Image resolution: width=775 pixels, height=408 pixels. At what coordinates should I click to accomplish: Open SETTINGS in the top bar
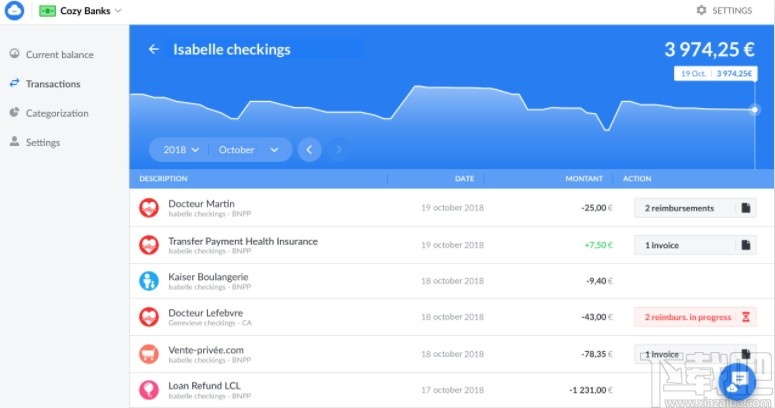pyautogui.click(x=724, y=11)
